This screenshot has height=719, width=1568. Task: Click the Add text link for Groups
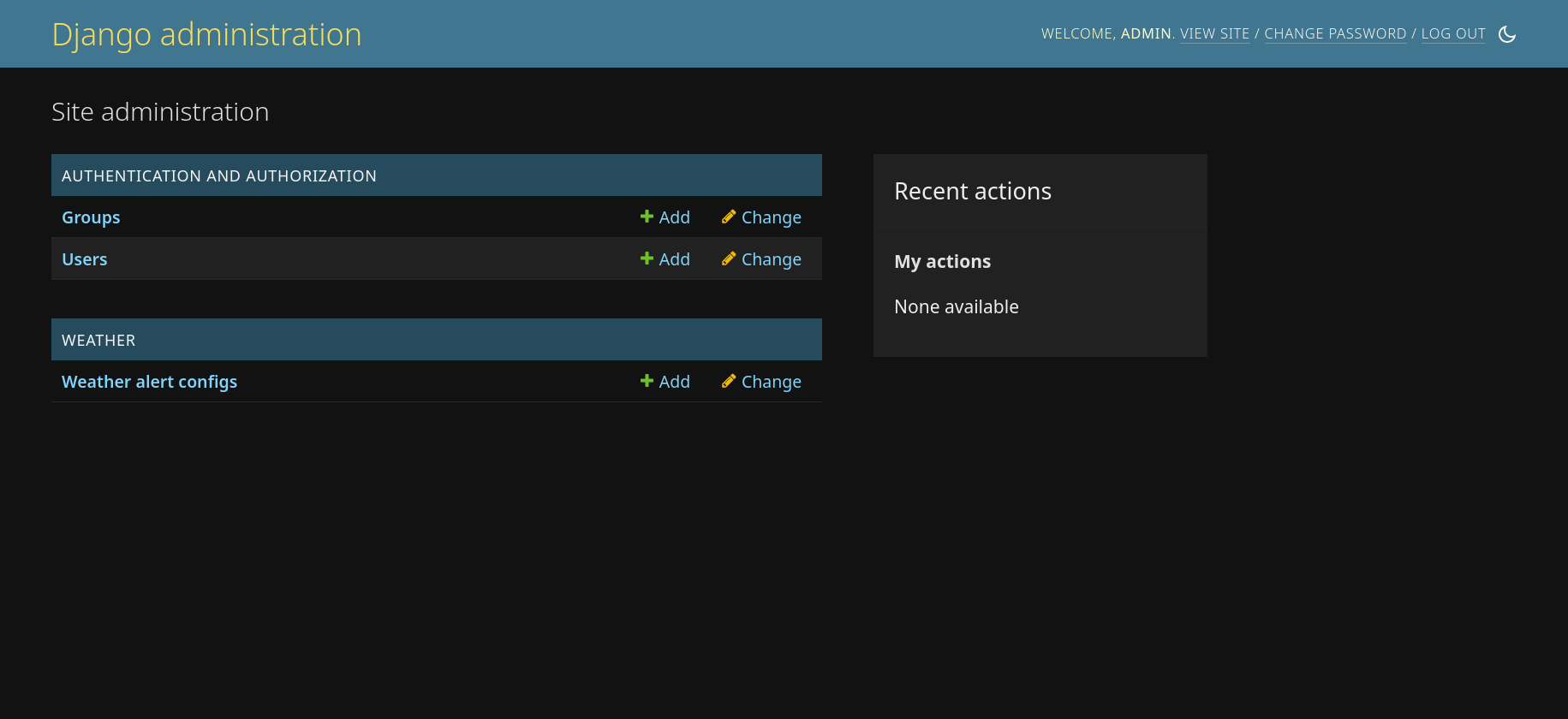pos(675,217)
